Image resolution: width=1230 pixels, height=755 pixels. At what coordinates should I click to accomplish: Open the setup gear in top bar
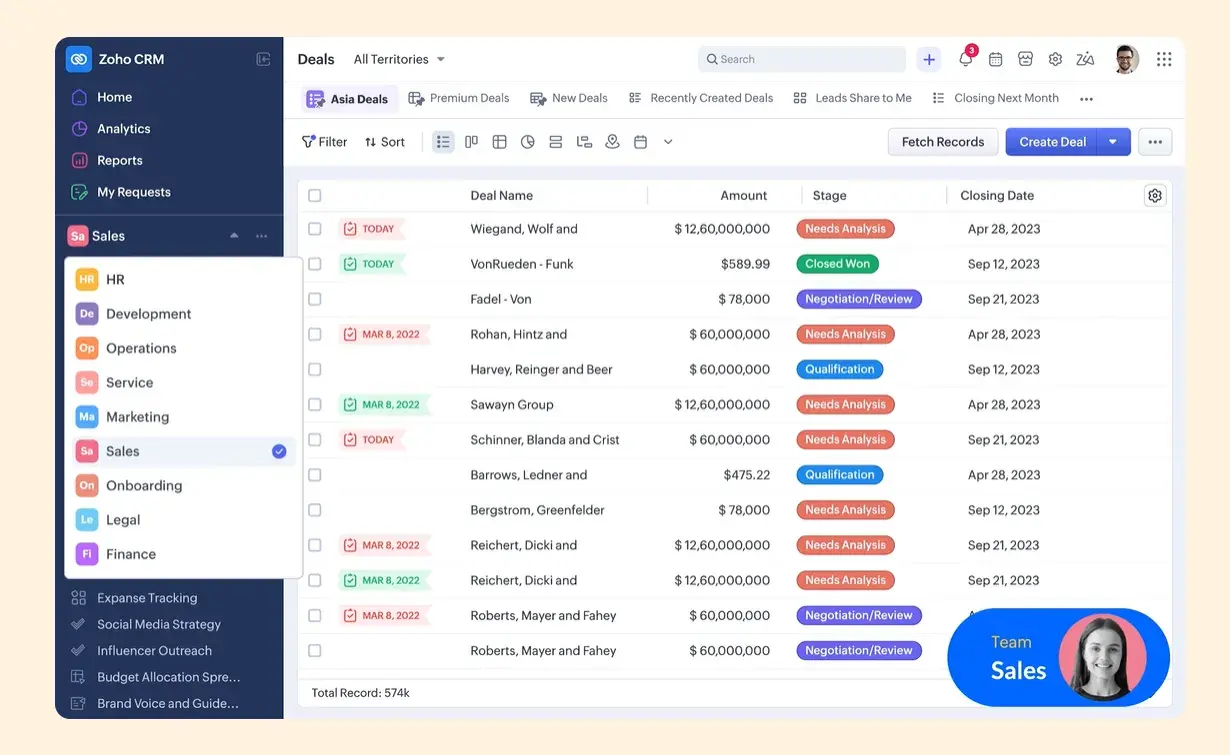1055,59
